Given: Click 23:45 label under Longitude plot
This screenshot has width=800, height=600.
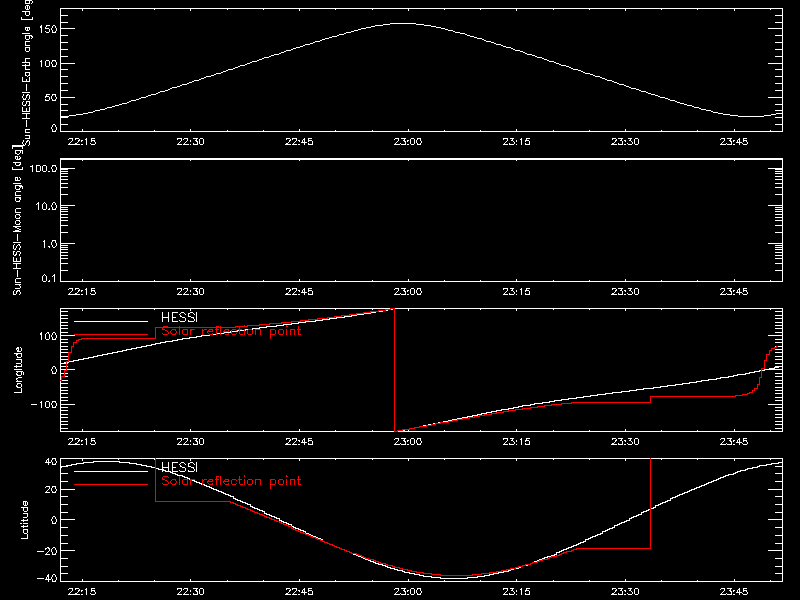Looking at the screenshot, I should (x=734, y=441).
